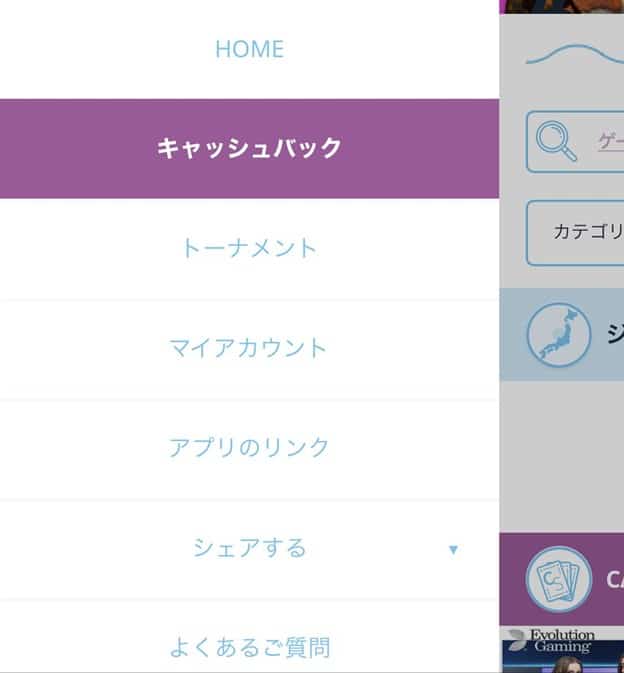Open マイアカウント from the menu

[249, 348]
